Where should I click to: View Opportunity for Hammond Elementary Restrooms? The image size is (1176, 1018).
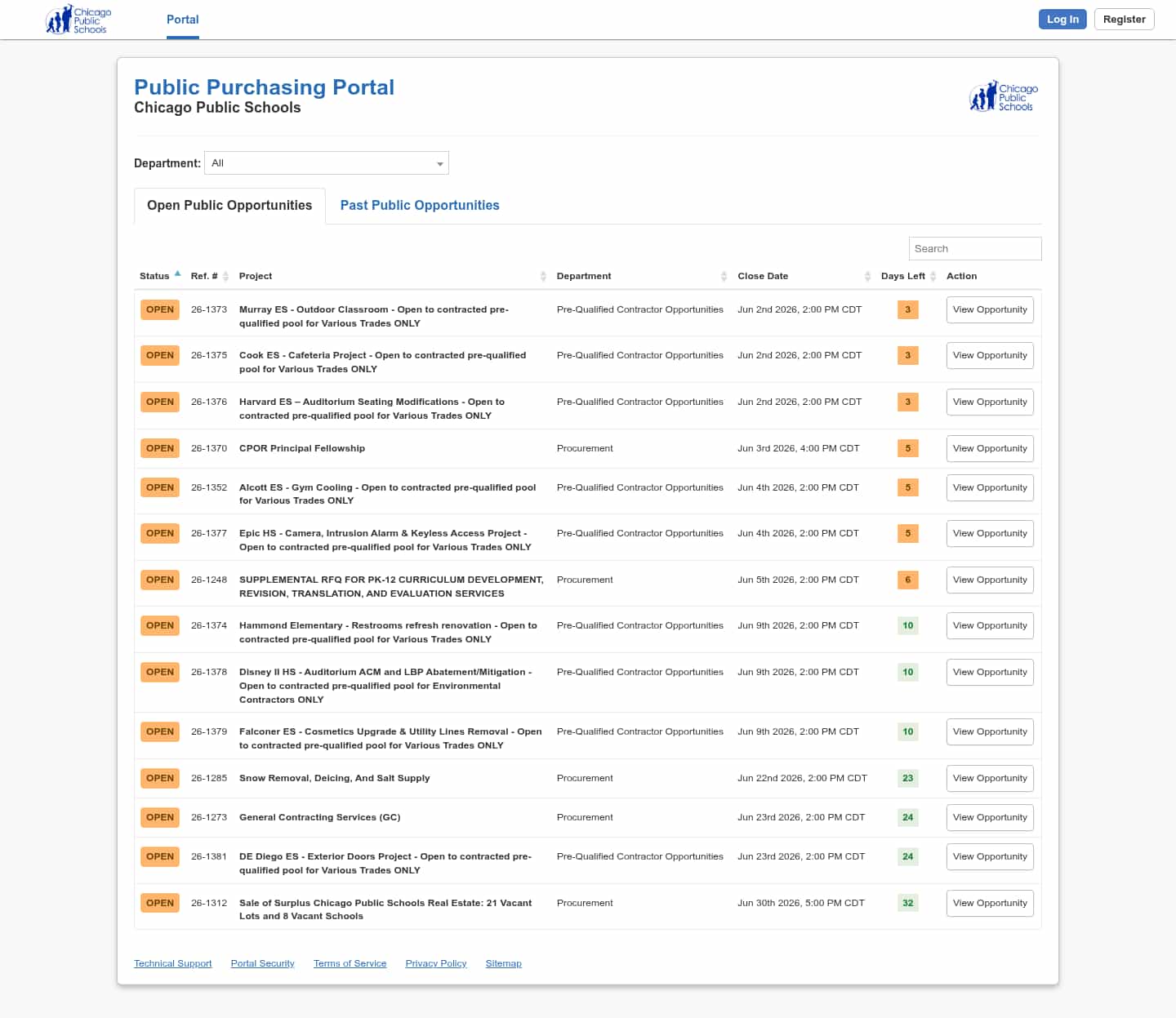990,626
